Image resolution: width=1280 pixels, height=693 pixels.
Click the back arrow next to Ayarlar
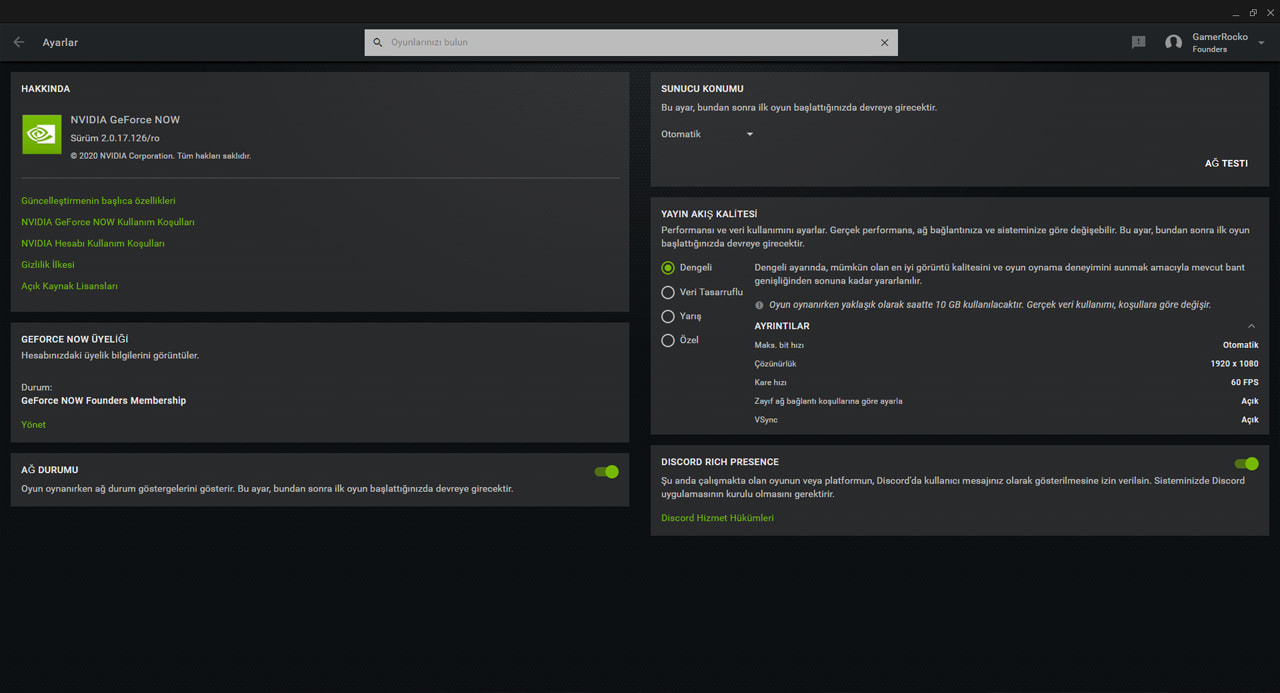click(x=19, y=42)
